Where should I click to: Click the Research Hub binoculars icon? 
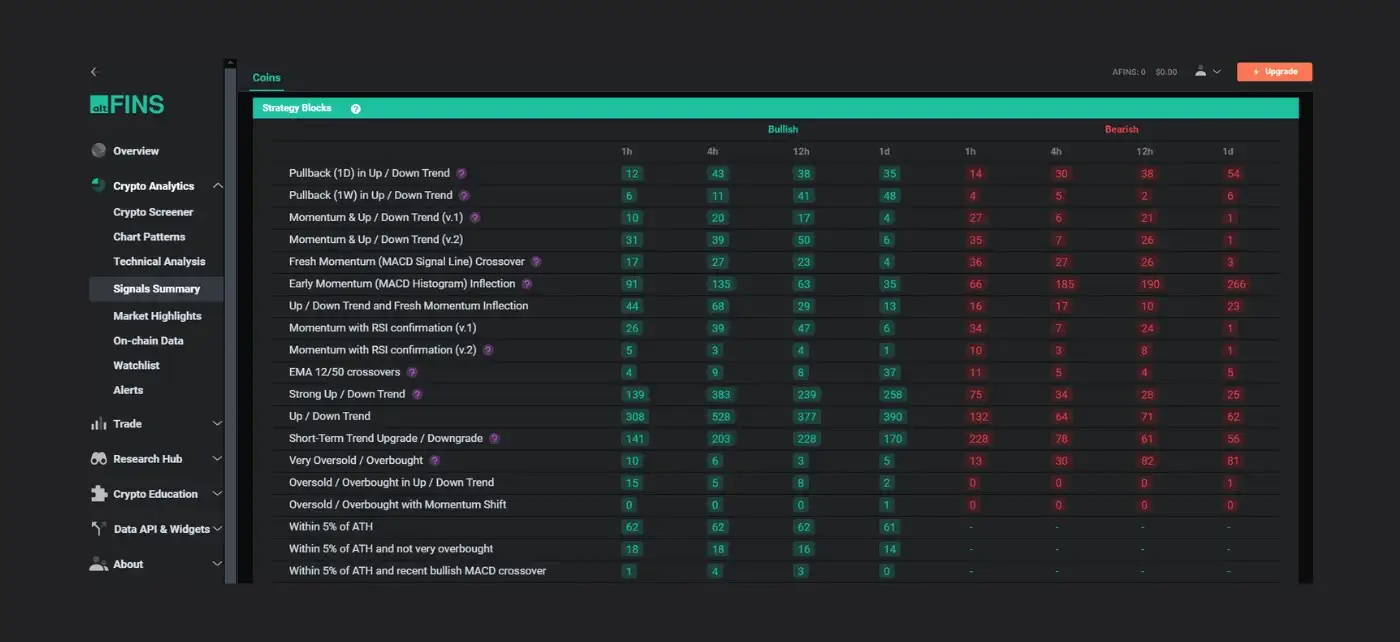pyautogui.click(x=98, y=459)
